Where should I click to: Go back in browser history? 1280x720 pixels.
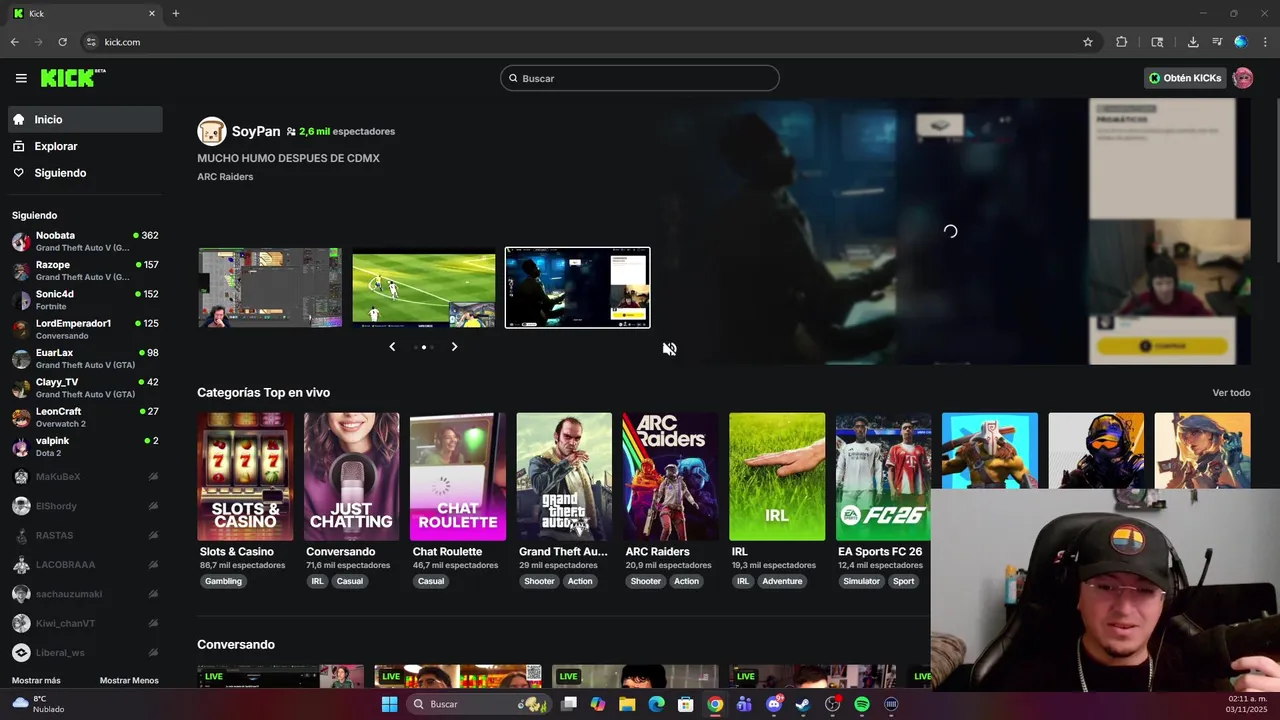coord(14,42)
